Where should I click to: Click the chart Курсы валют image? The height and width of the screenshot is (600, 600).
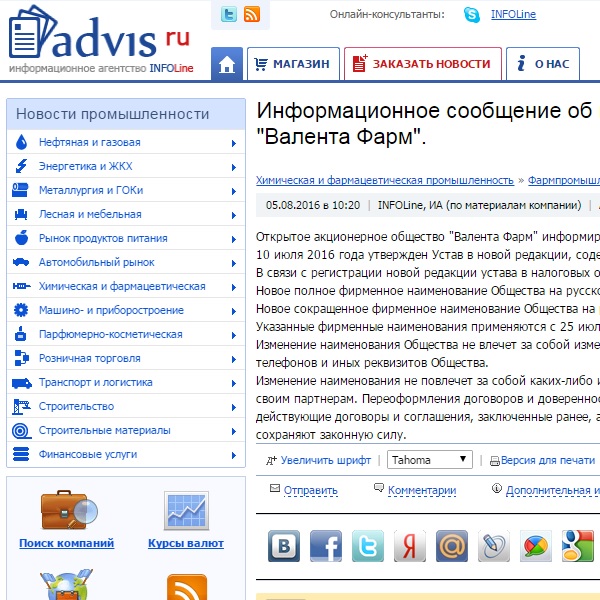click(186, 511)
